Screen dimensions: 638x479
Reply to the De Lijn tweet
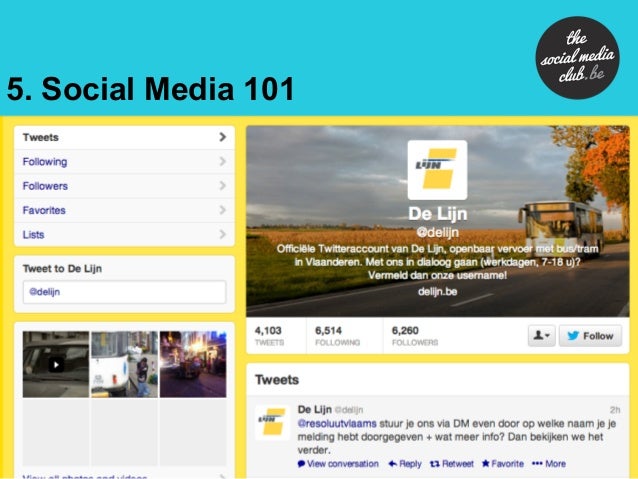[405, 464]
